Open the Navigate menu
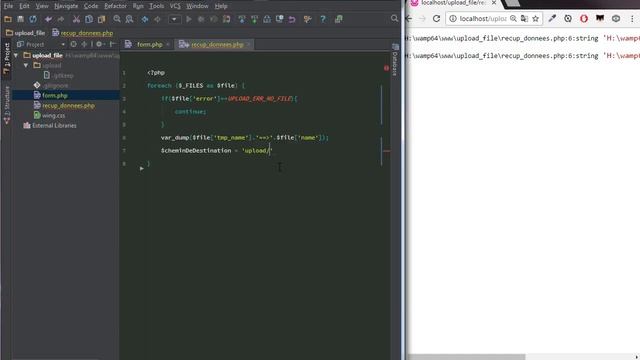Viewport: 640px width, 360px height. tap(66, 6)
